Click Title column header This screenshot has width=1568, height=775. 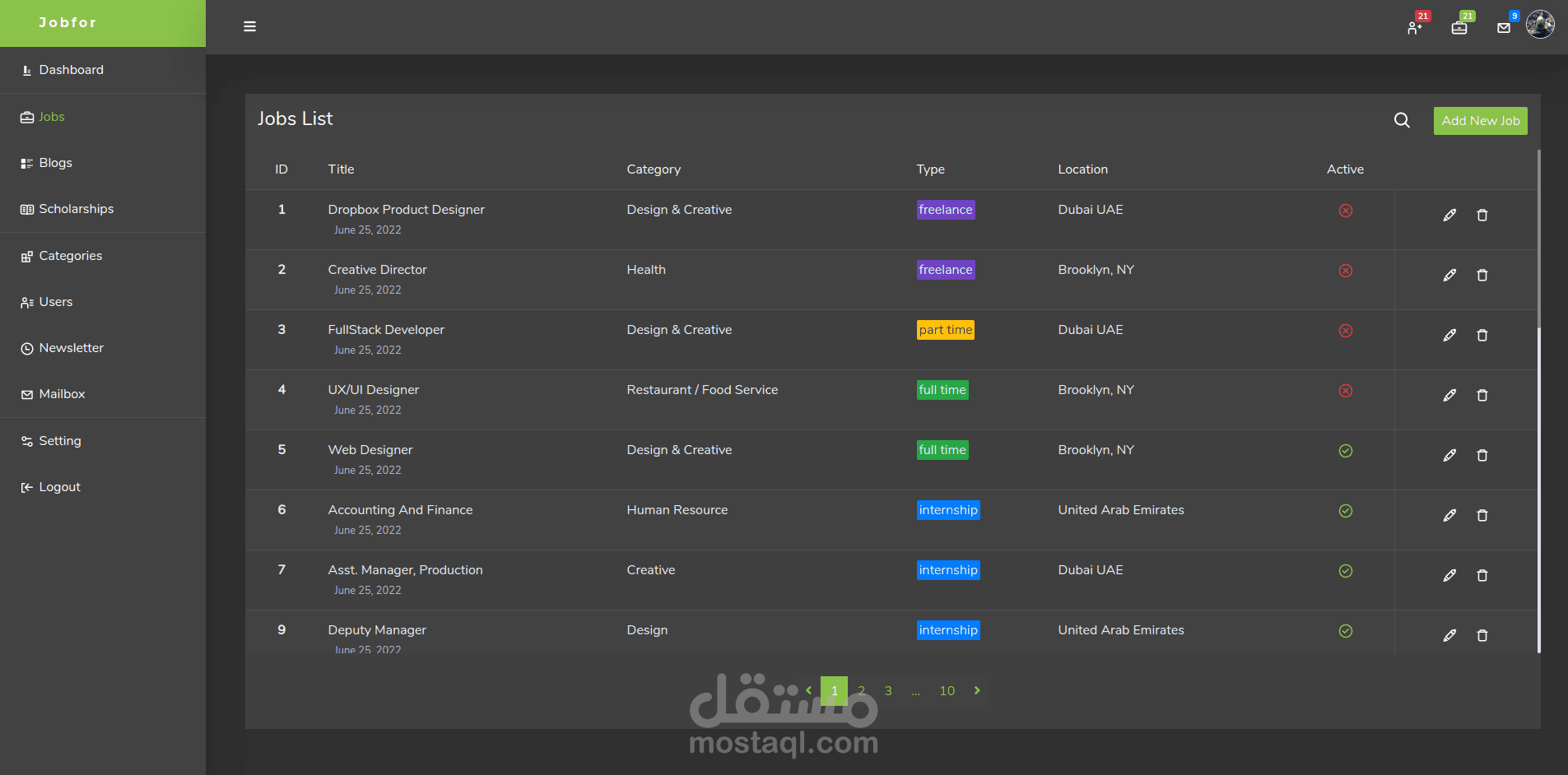coord(341,169)
